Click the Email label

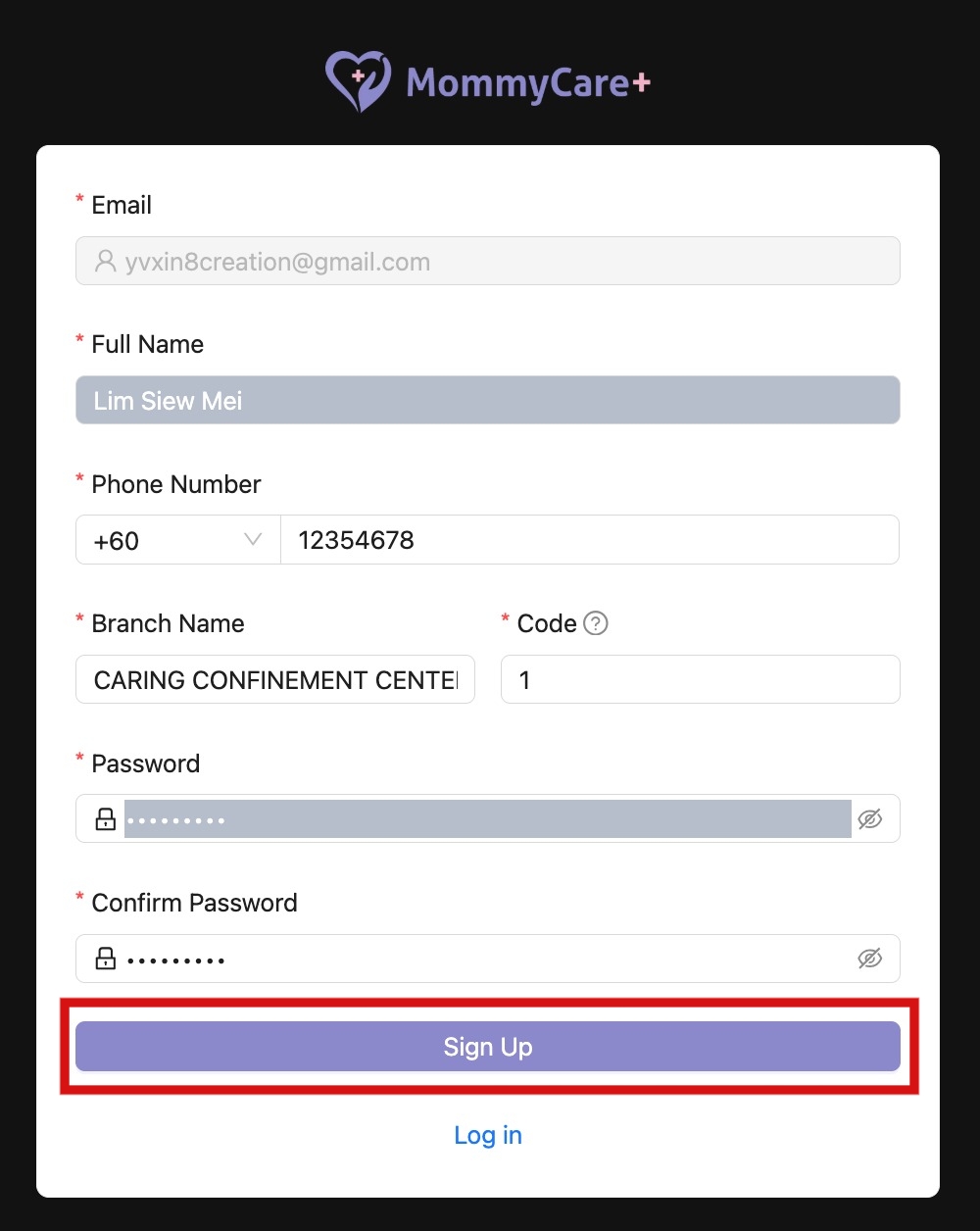121,205
